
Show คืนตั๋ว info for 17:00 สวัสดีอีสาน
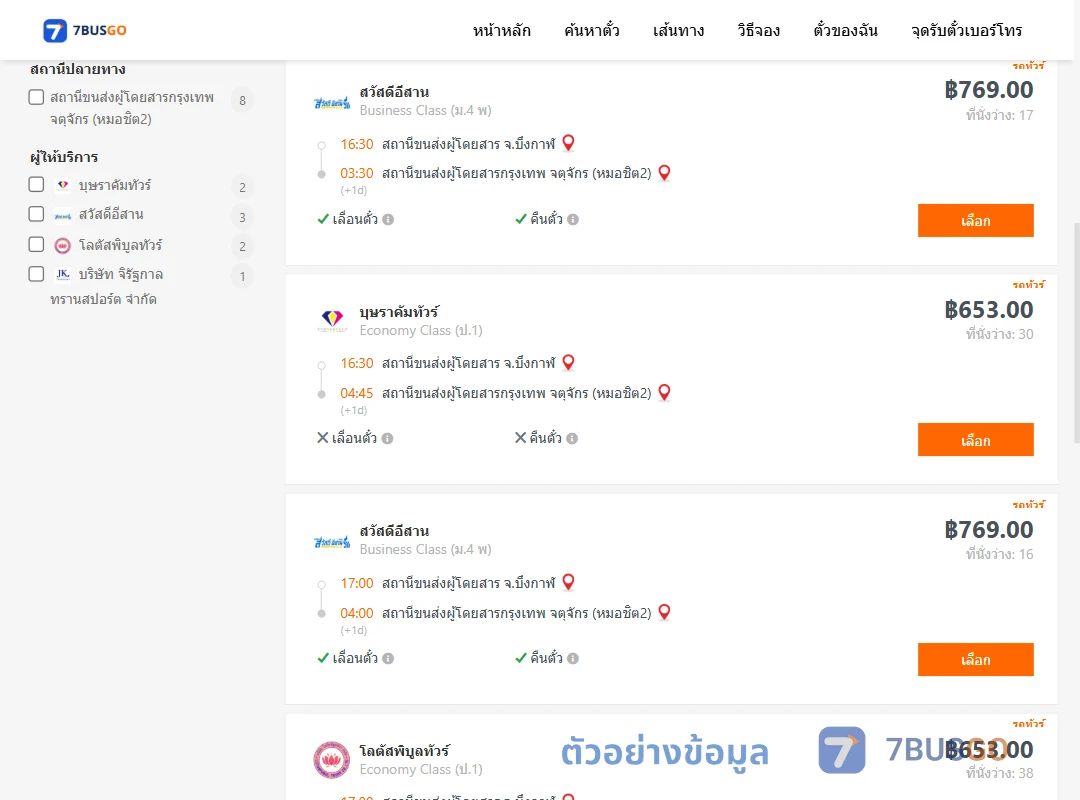[x=573, y=659]
